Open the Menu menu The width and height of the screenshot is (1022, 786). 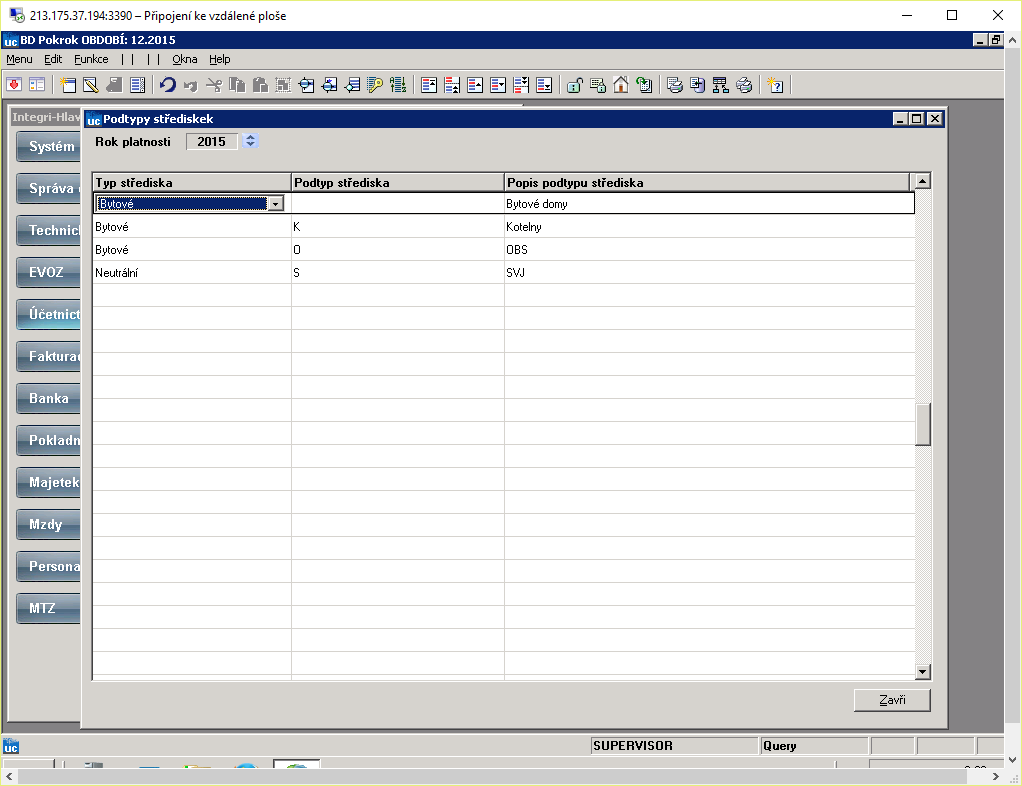[x=19, y=59]
